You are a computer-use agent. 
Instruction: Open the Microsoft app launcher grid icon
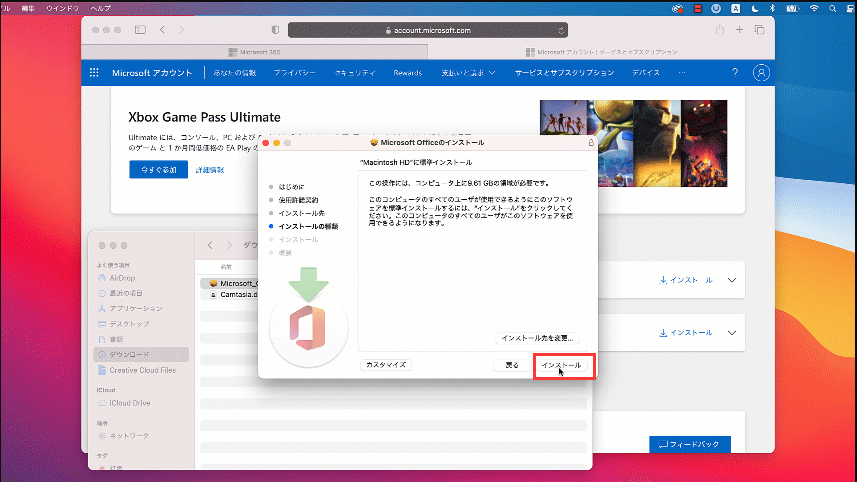tap(94, 73)
